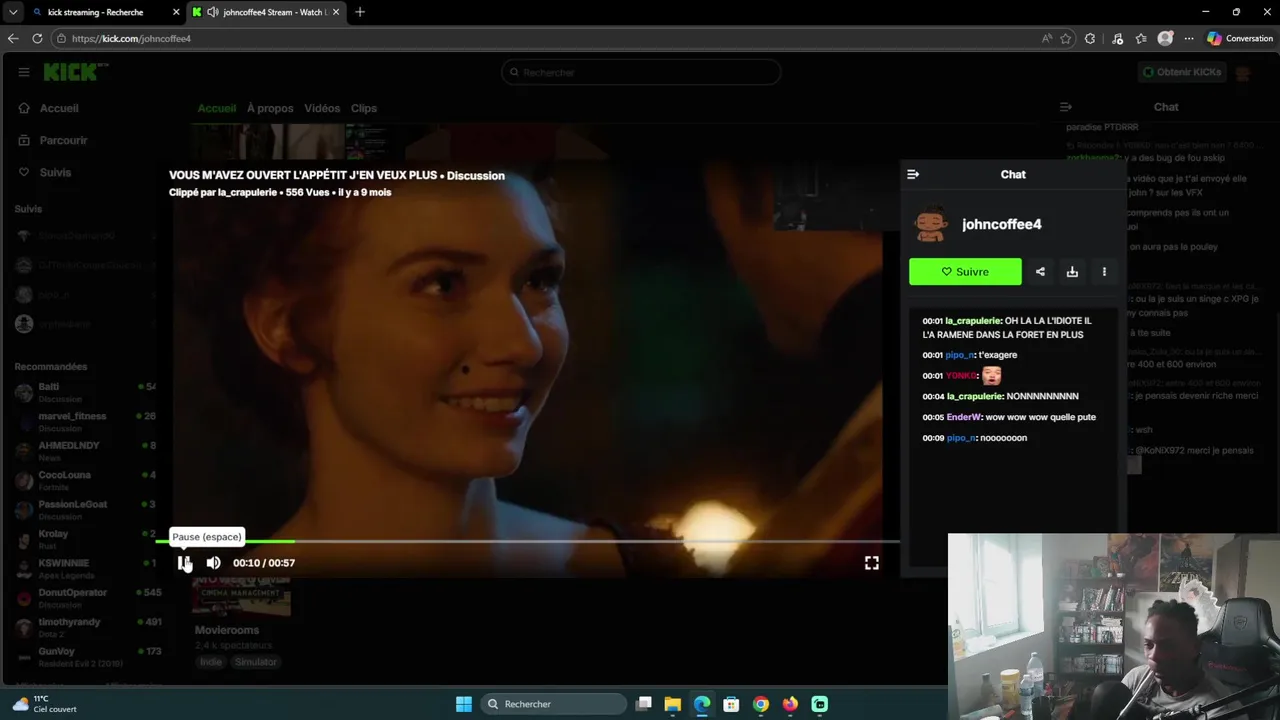Click EnderW username in clip chat
This screenshot has height=720, width=1280.
(964, 417)
